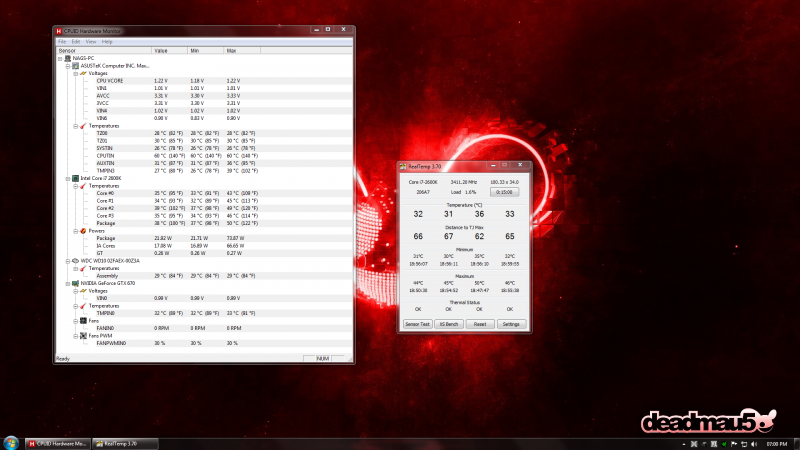Show hidden tray icons arrow
The image size is (800, 450).
[x=684, y=444]
